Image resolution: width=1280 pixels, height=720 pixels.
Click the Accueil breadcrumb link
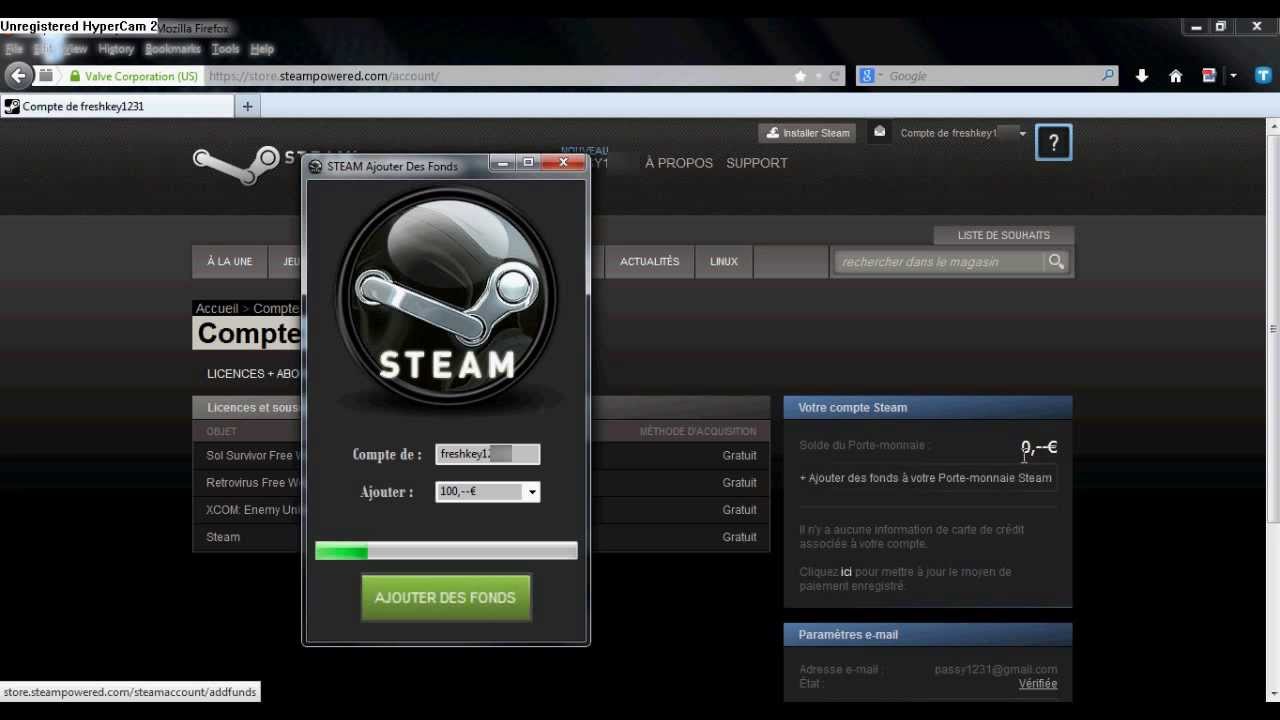pyautogui.click(x=217, y=308)
